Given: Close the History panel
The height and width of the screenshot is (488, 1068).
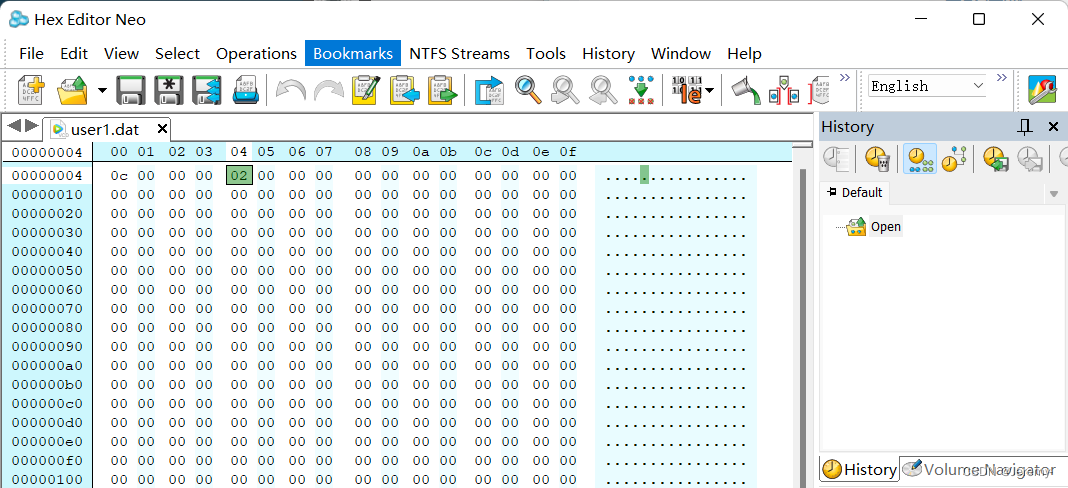Looking at the screenshot, I should 1053,126.
